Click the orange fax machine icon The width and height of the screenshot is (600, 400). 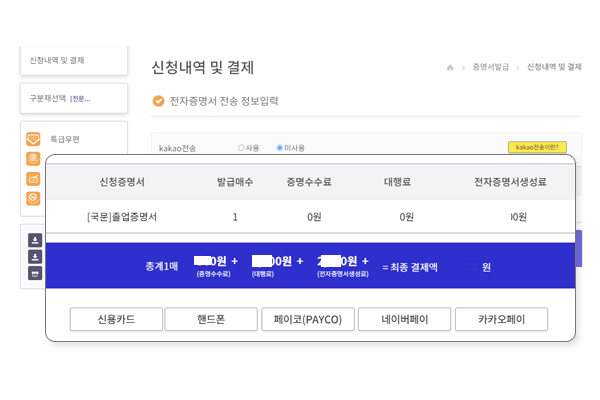tap(33, 179)
